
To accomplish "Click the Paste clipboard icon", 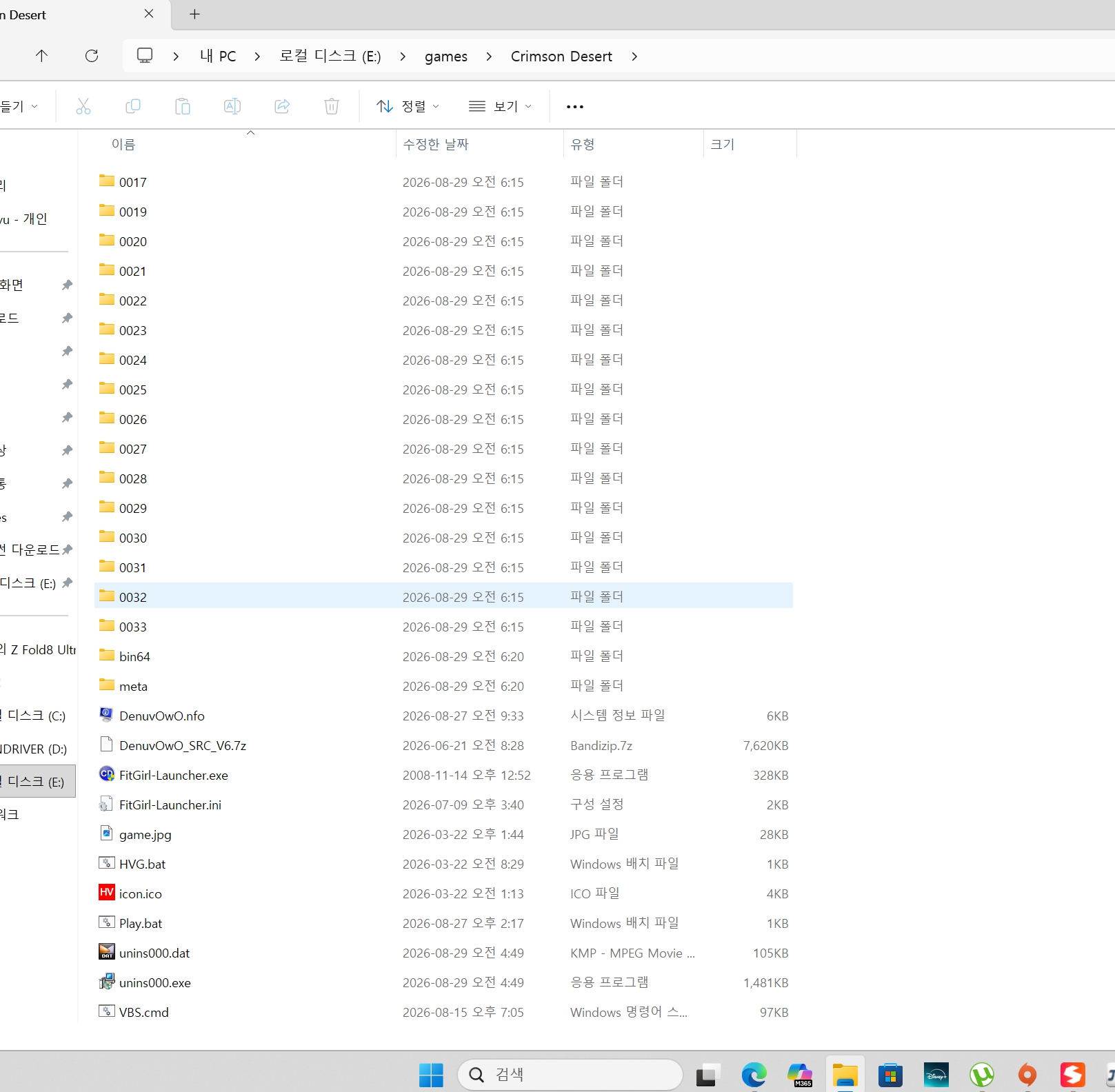I will tap(183, 106).
